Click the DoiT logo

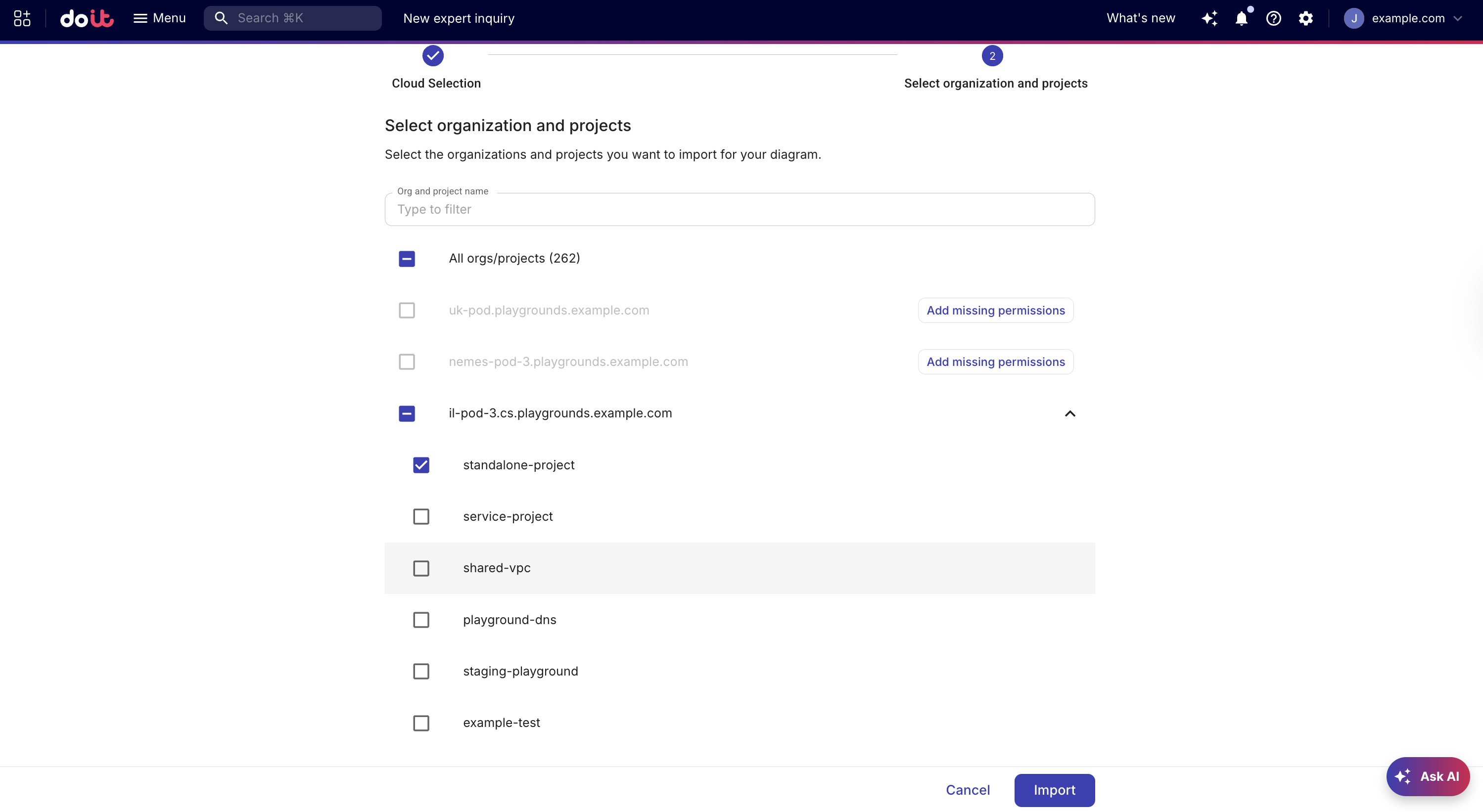pyautogui.click(x=87, y=18)
